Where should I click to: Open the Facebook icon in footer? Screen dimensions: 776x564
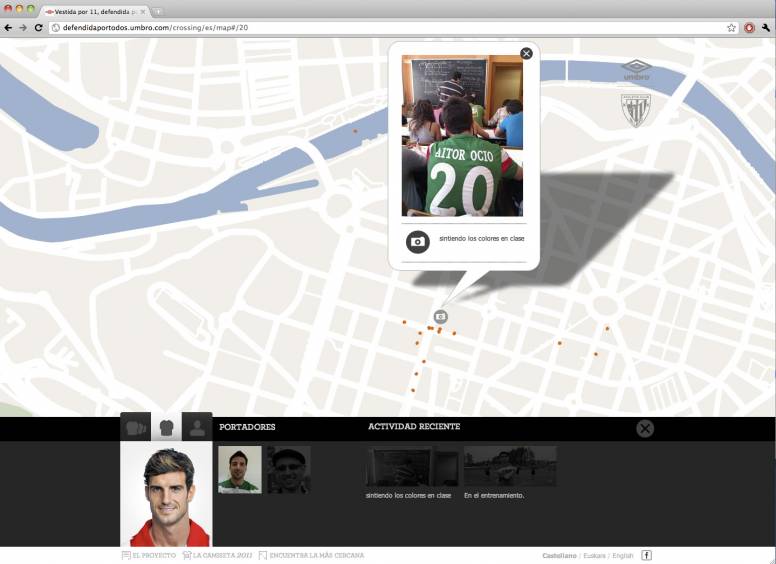pyautogui.click(x=646, y=555)
